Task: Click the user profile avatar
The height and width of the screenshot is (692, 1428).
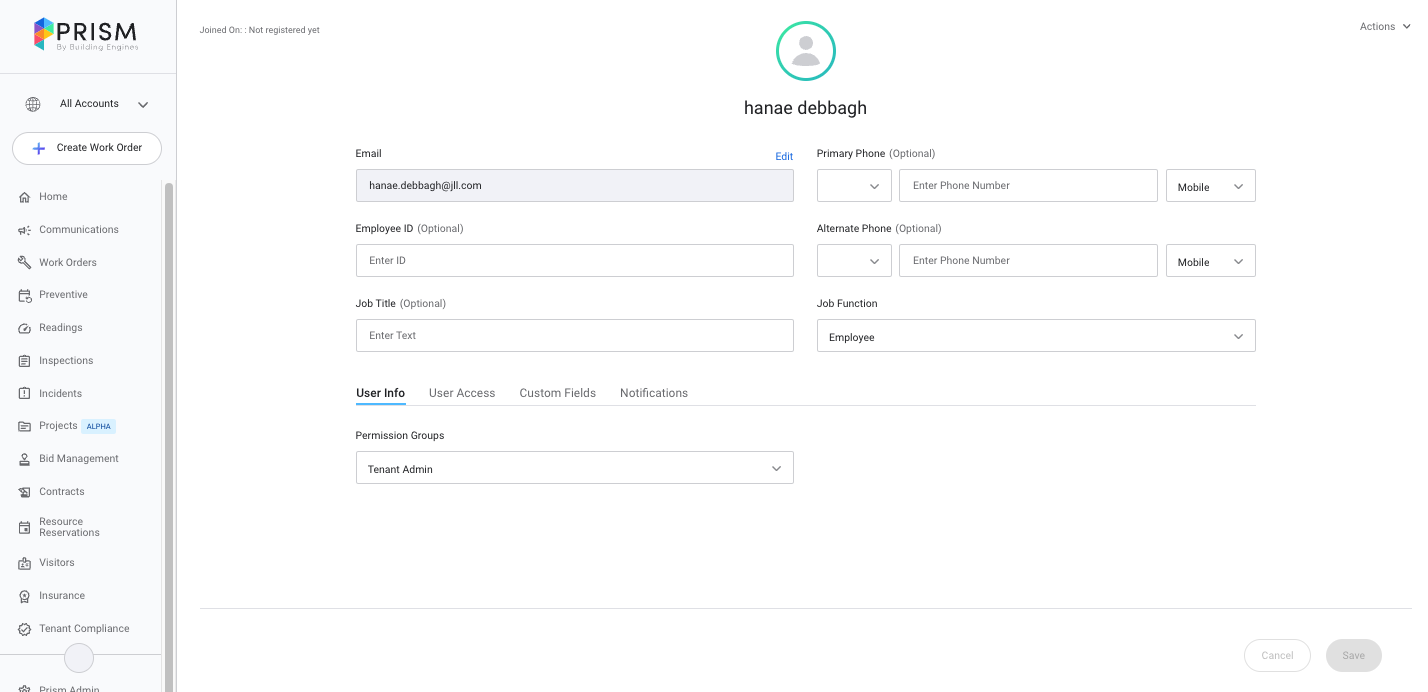Action: coord(805,51)
